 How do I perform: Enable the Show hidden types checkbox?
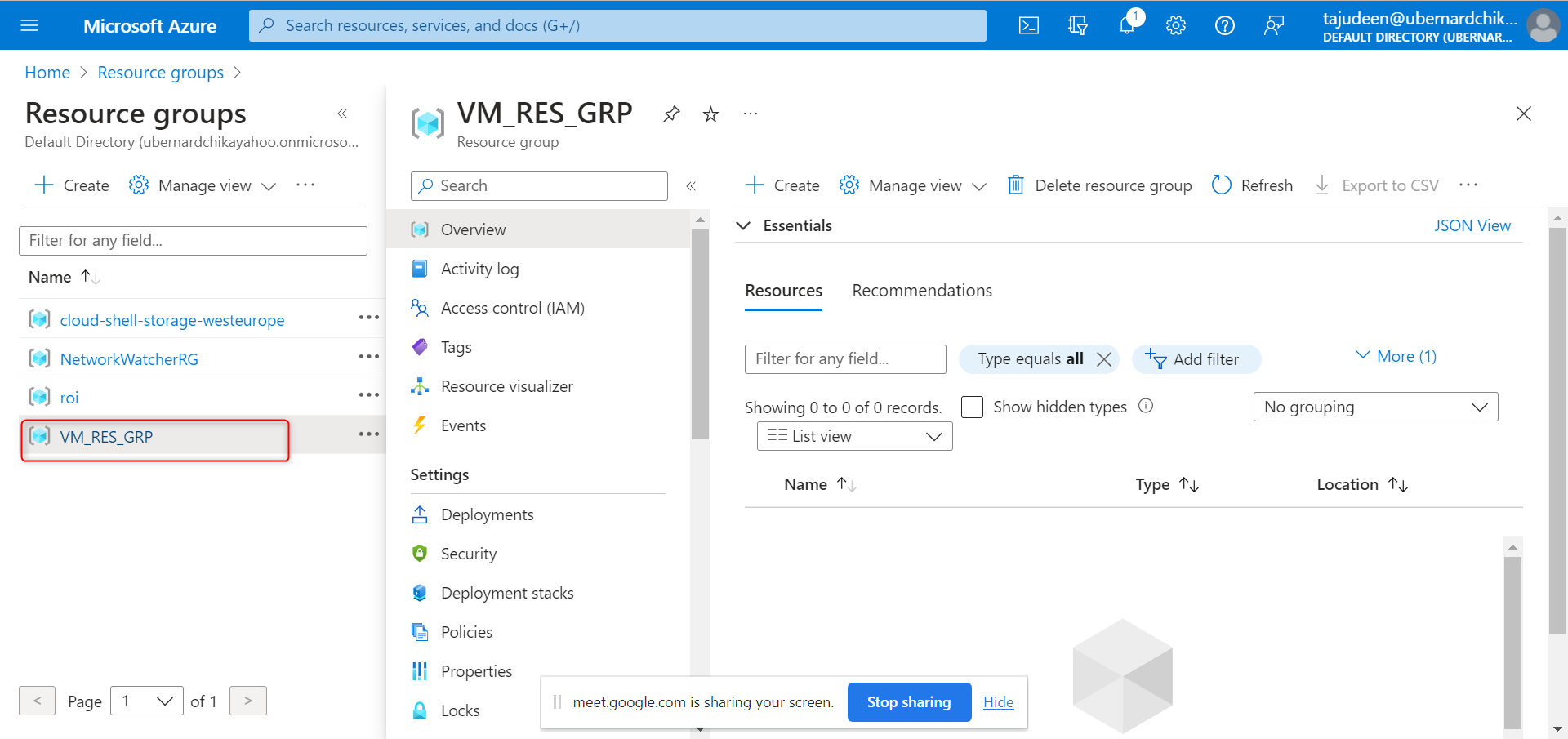point(972,406)
